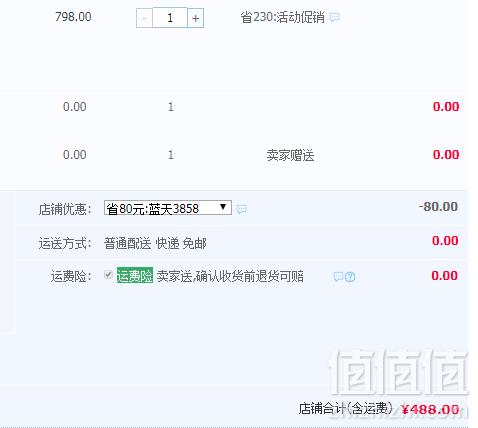Click the 运送方式 label
The width and height of the screenshot is (478, 428).
(65, 243)
